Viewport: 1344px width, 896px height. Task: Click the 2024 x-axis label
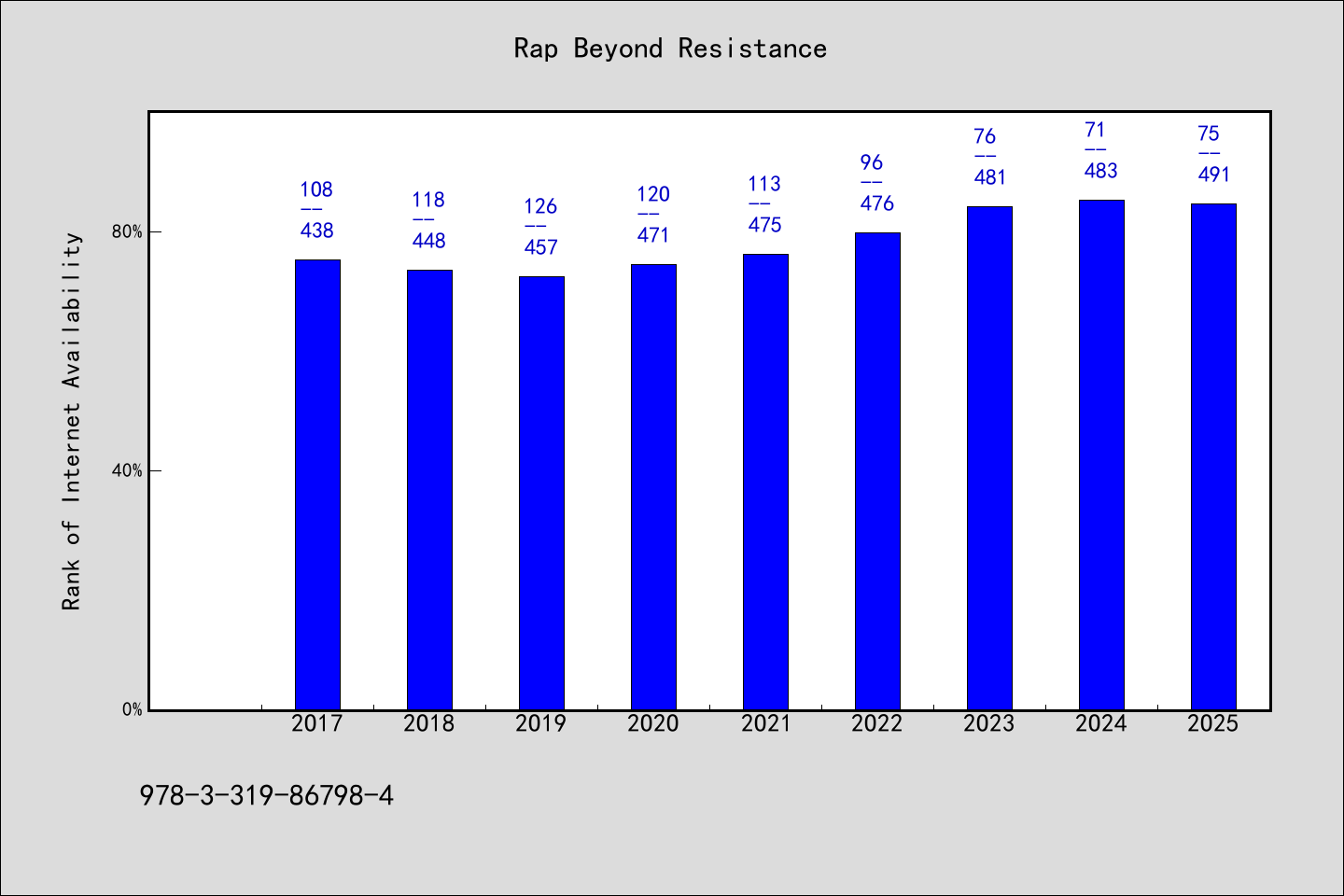coord(1101,723)
